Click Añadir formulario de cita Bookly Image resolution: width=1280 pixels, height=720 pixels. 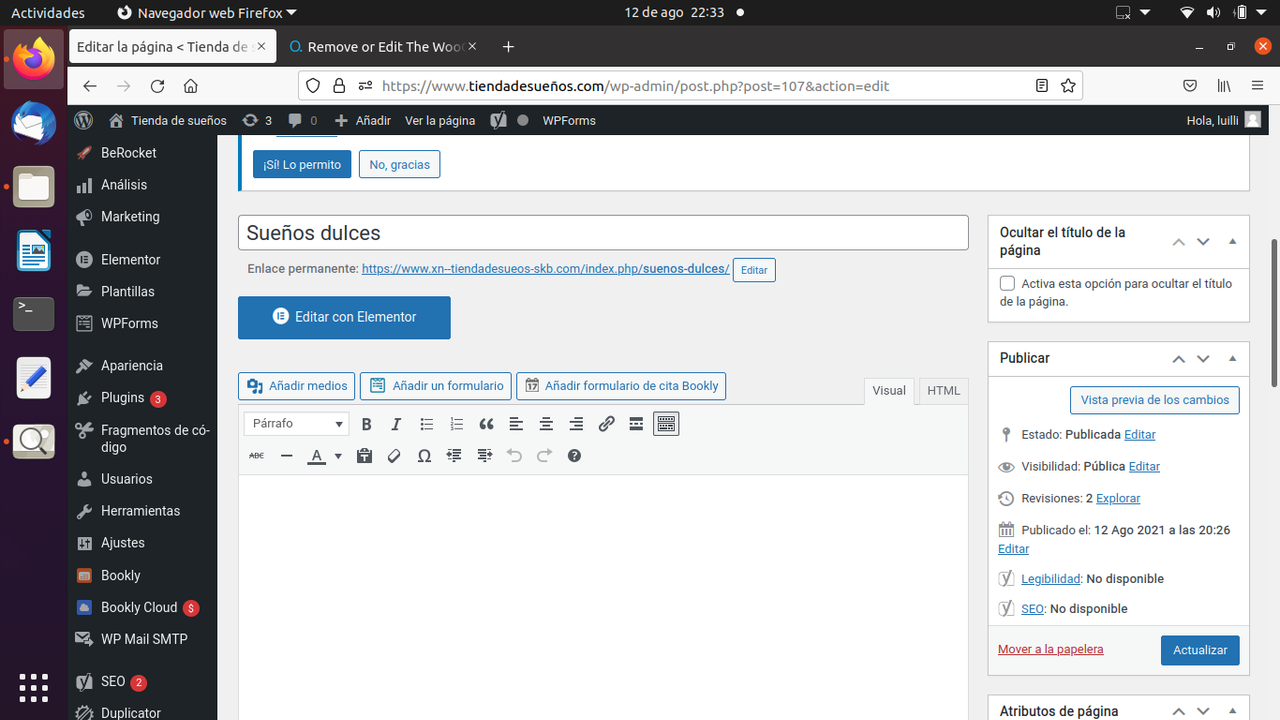click(621, 386)
